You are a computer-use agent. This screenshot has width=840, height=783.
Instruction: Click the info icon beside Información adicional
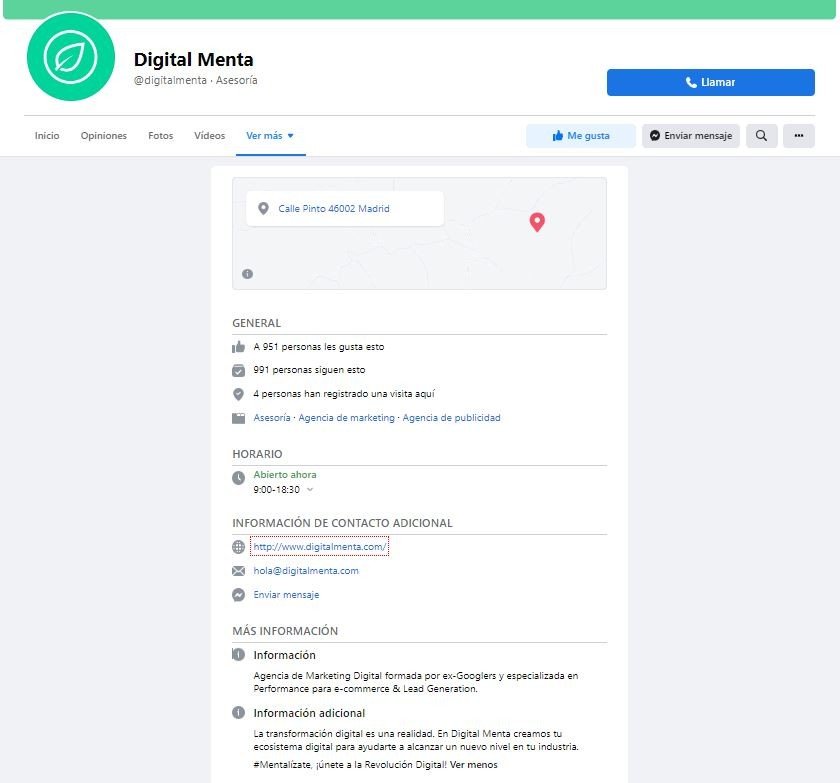coord(238,713)
